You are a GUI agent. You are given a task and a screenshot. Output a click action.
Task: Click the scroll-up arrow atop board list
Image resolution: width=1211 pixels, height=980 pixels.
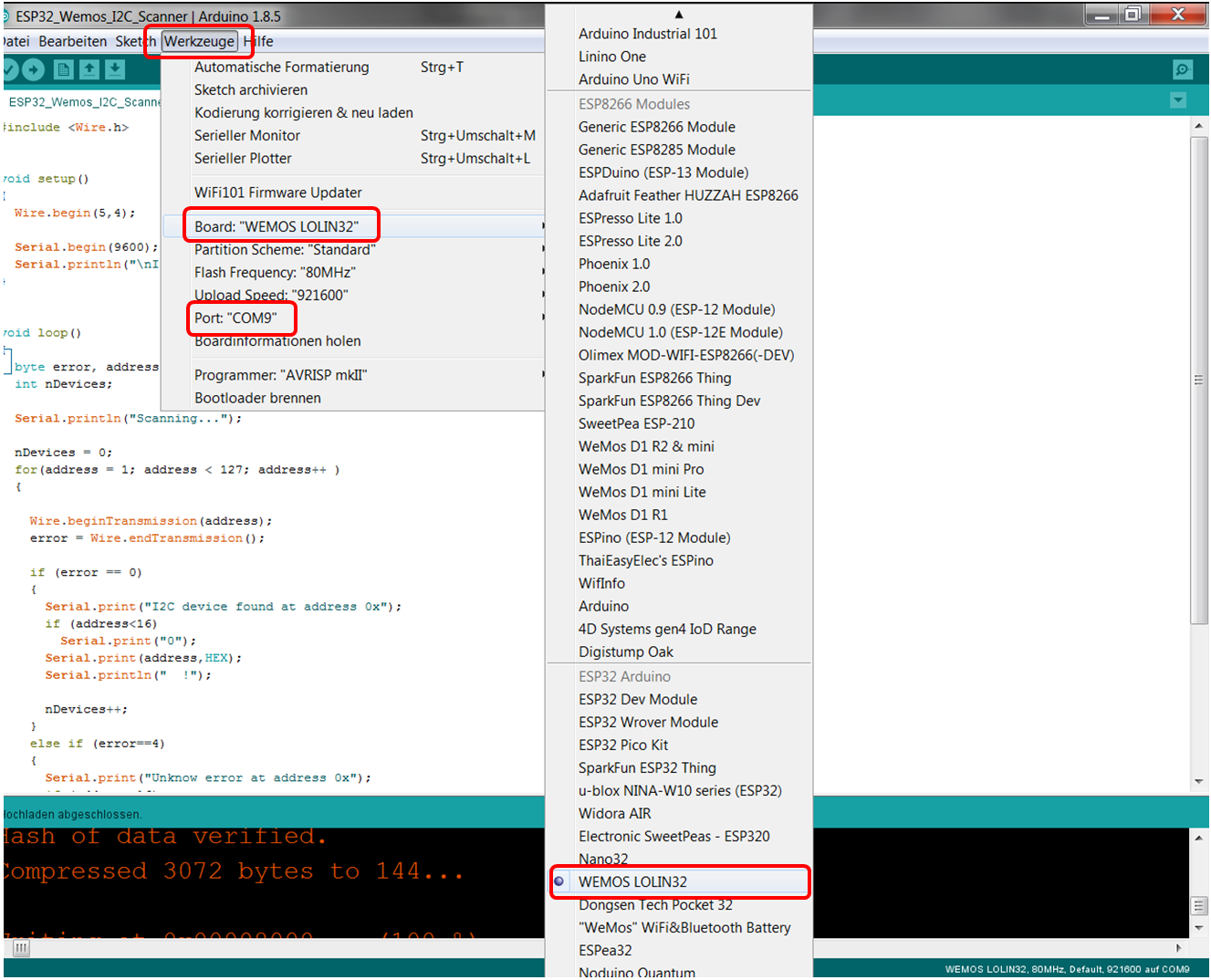coord(678,15)
